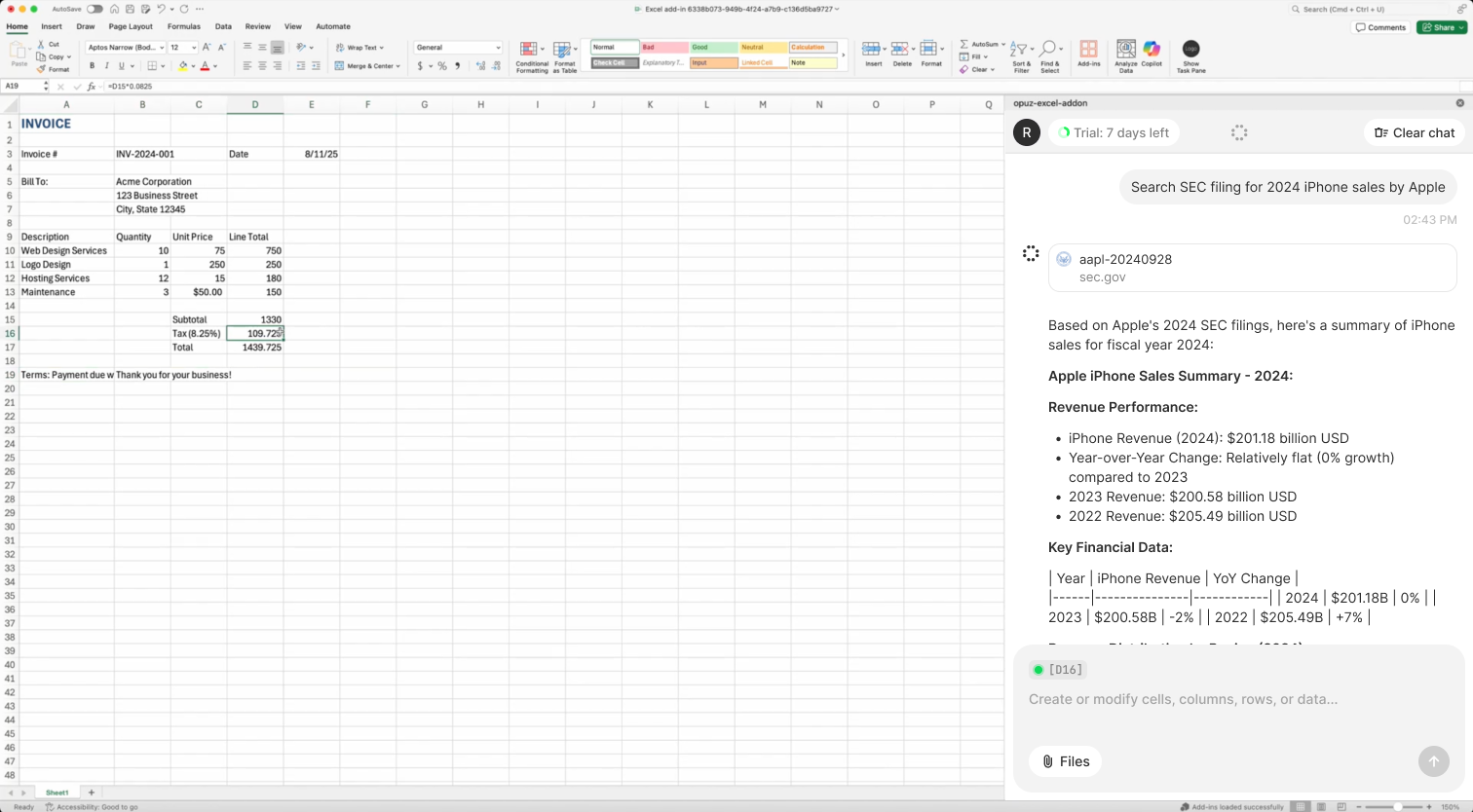
Task: Open the font name dropdown
Action: pyautogui.click(x=162, y=47)
